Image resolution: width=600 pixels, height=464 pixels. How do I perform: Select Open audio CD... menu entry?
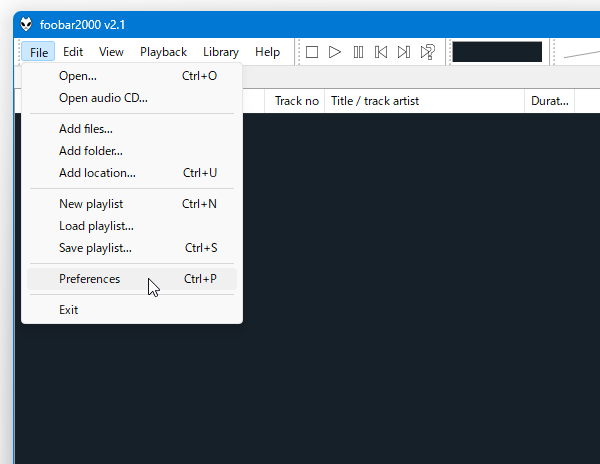point(132,98)
